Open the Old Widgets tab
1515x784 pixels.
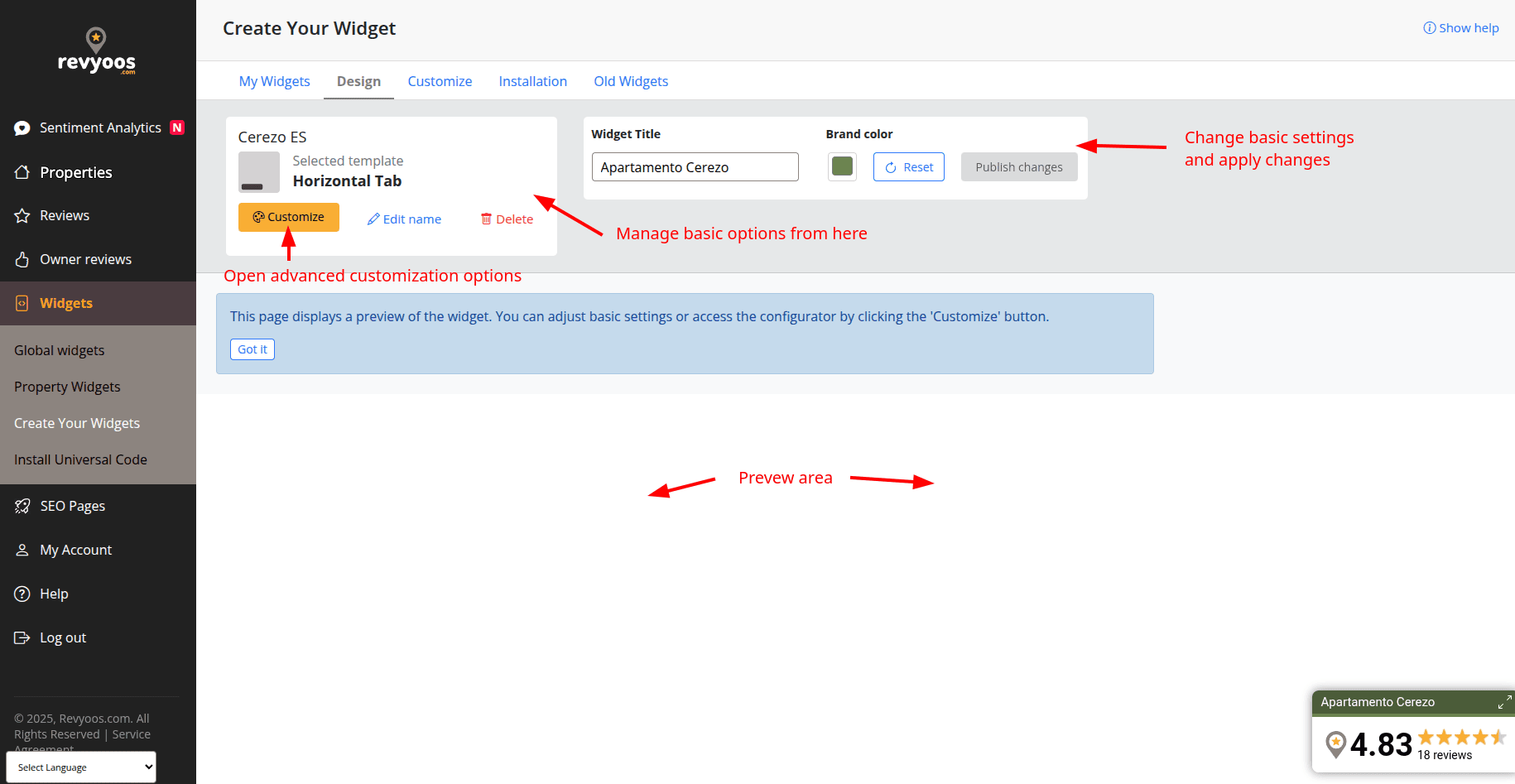pos(631,81)
